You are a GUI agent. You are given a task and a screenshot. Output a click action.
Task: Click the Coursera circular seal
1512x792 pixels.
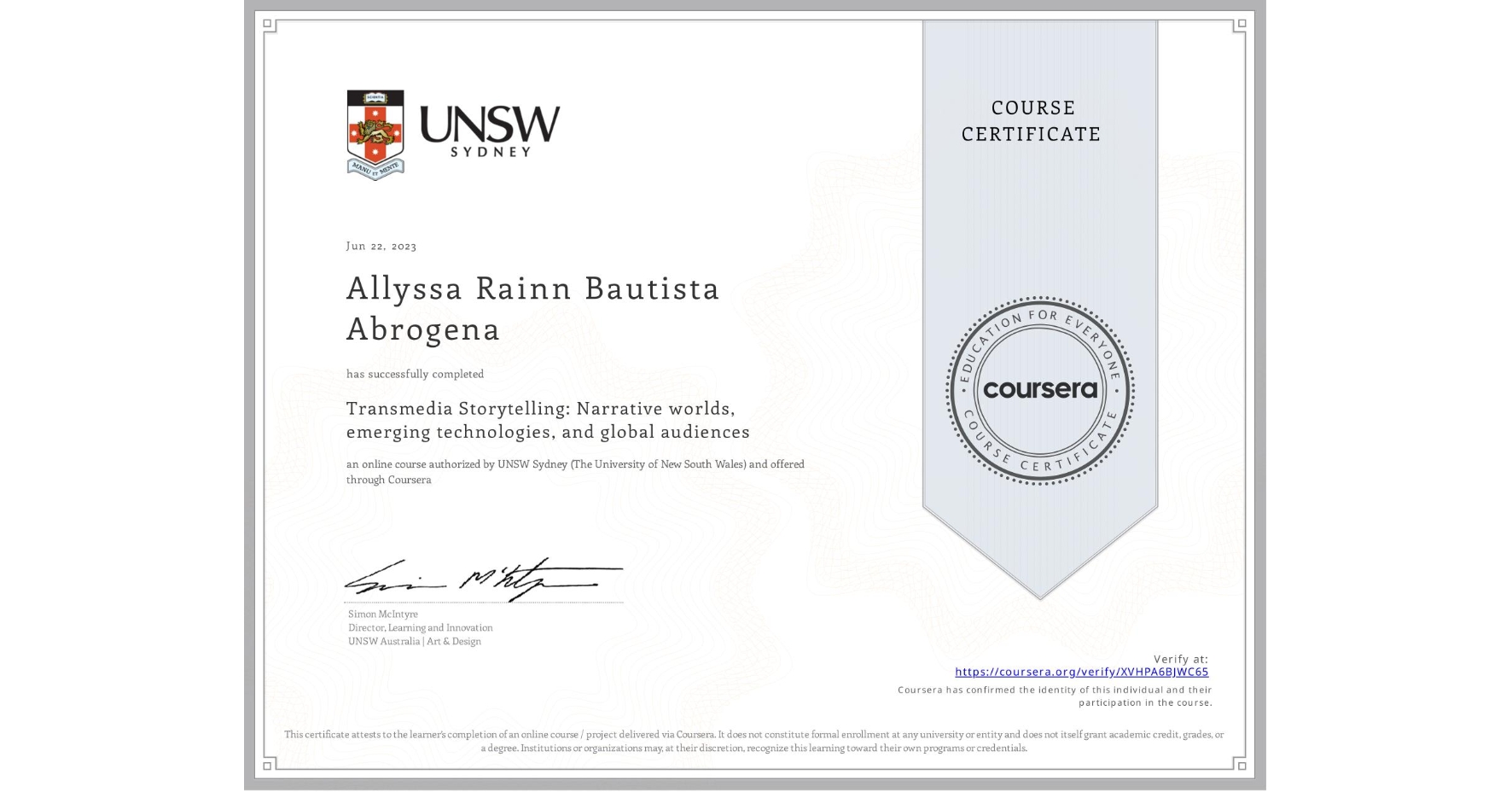[x=1039, y=390]
